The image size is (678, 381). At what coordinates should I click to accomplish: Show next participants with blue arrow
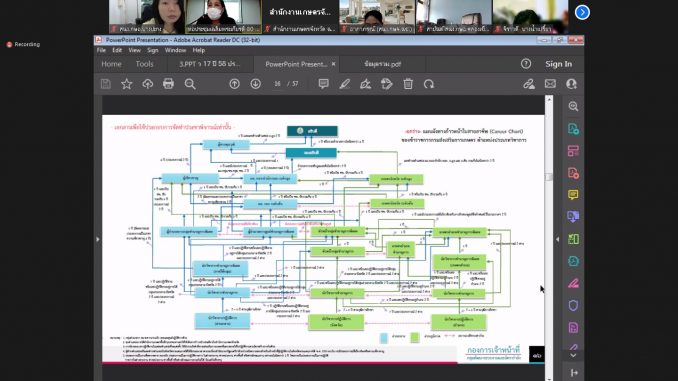coord(582,12)
